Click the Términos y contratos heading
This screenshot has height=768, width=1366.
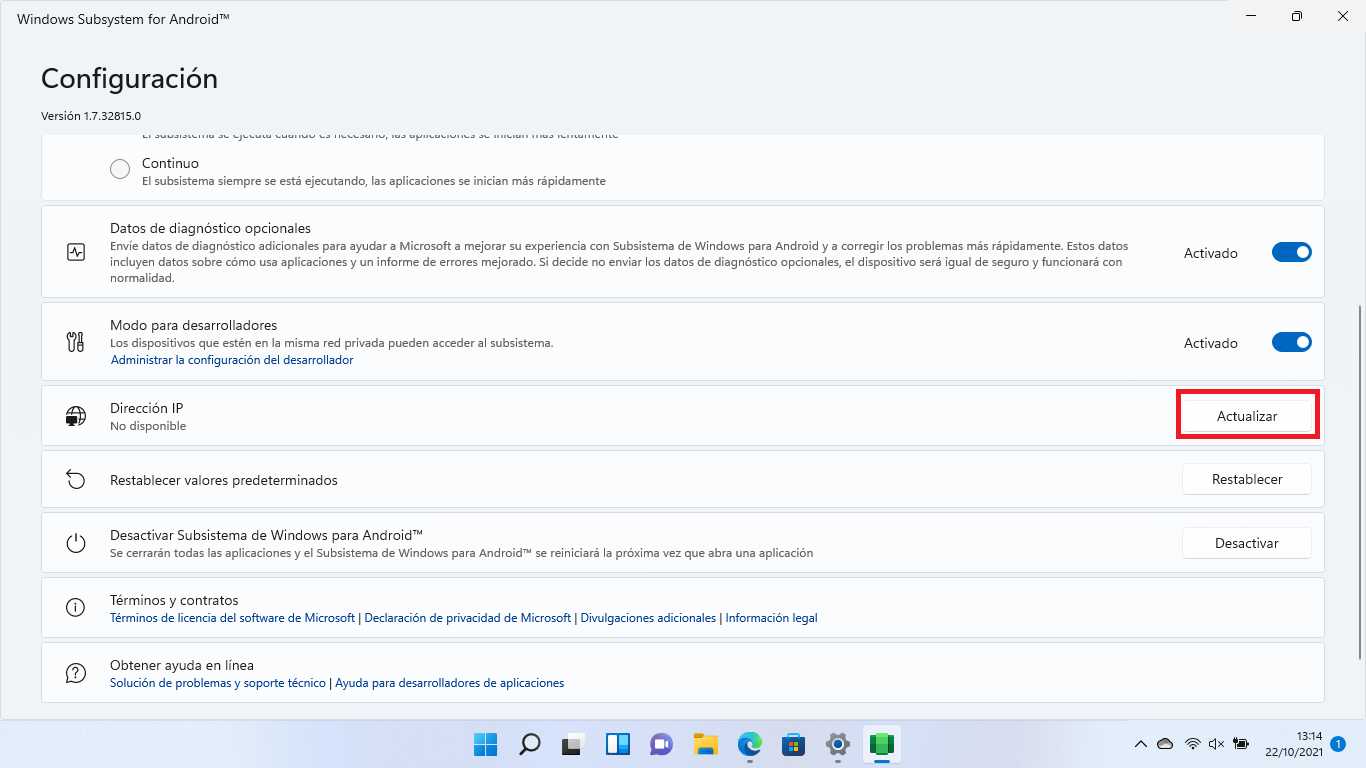click(174, 600)
